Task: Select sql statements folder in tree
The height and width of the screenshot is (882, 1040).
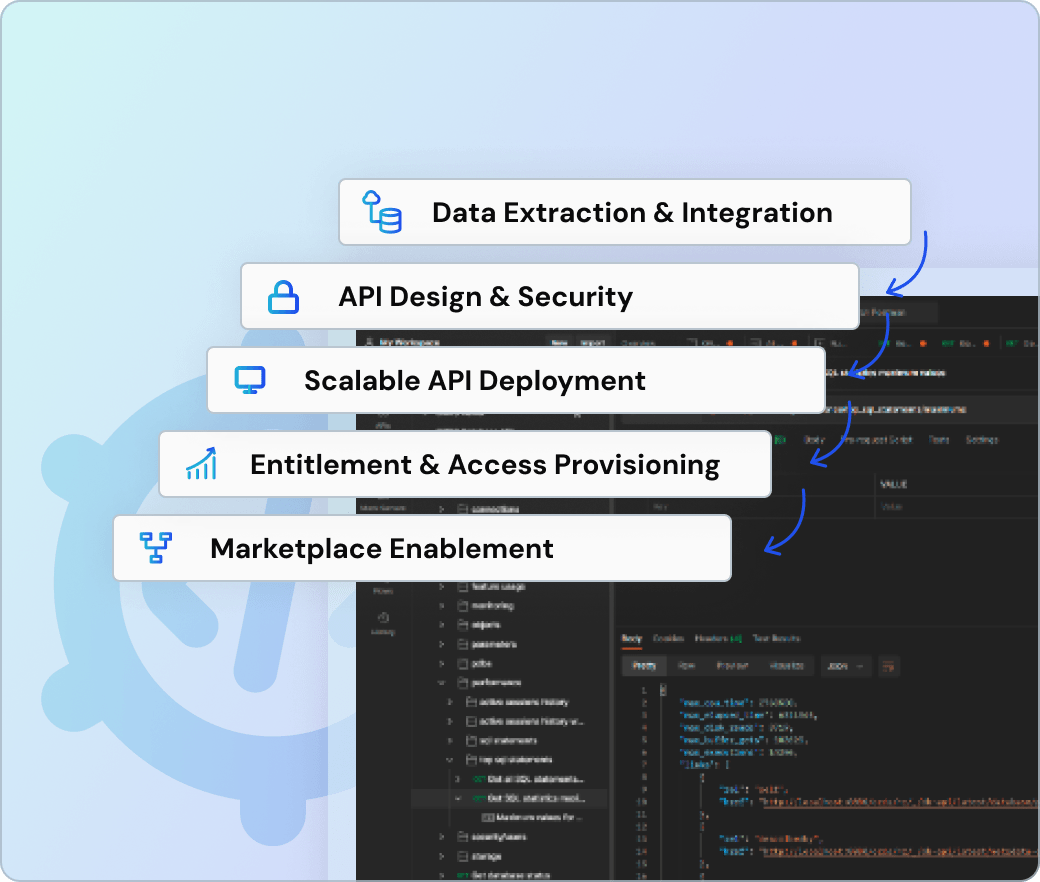Action: (502, 741)
